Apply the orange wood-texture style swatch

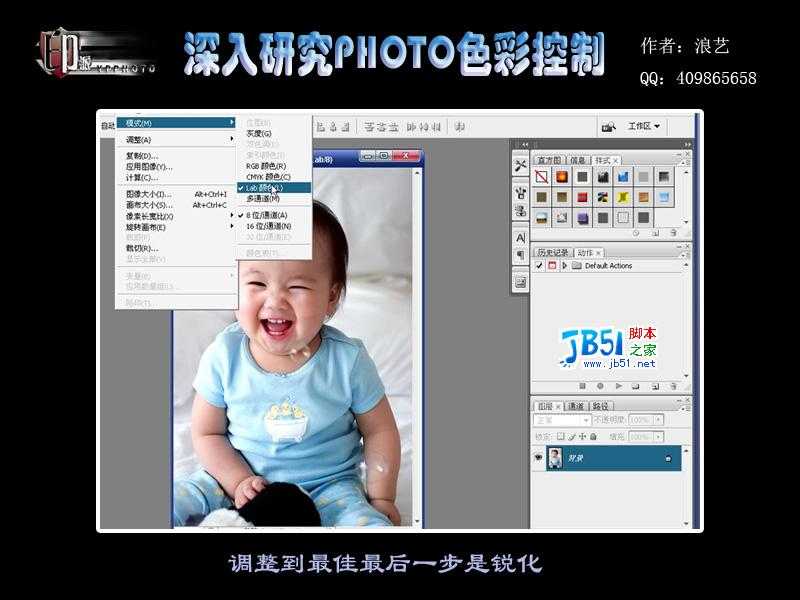pyautogui.click(x=643, y=197)
